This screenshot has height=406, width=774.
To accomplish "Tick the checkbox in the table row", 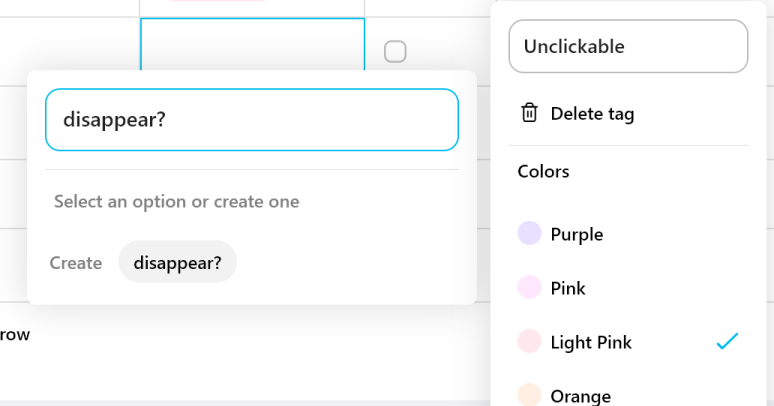I will tap(395, 51).
